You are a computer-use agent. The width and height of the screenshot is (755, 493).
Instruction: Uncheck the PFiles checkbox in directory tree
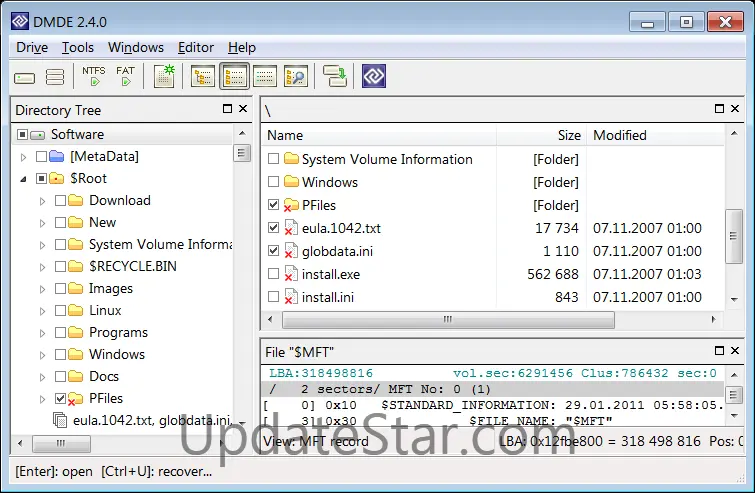60,398
